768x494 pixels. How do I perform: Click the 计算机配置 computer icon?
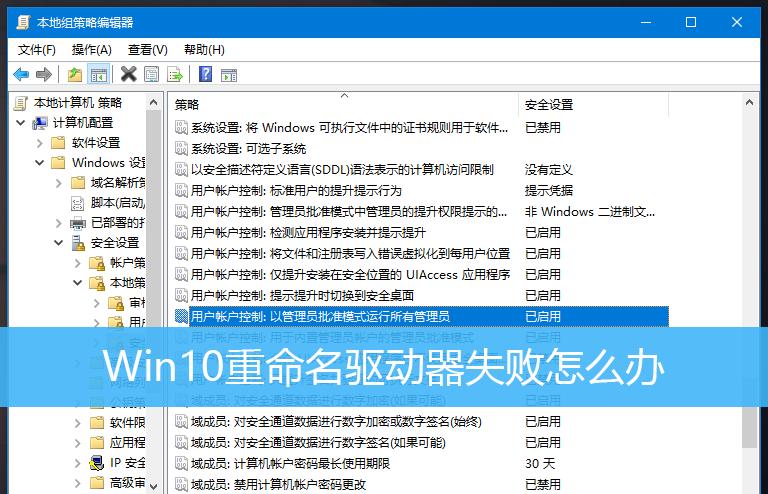(x=40, y=123)
